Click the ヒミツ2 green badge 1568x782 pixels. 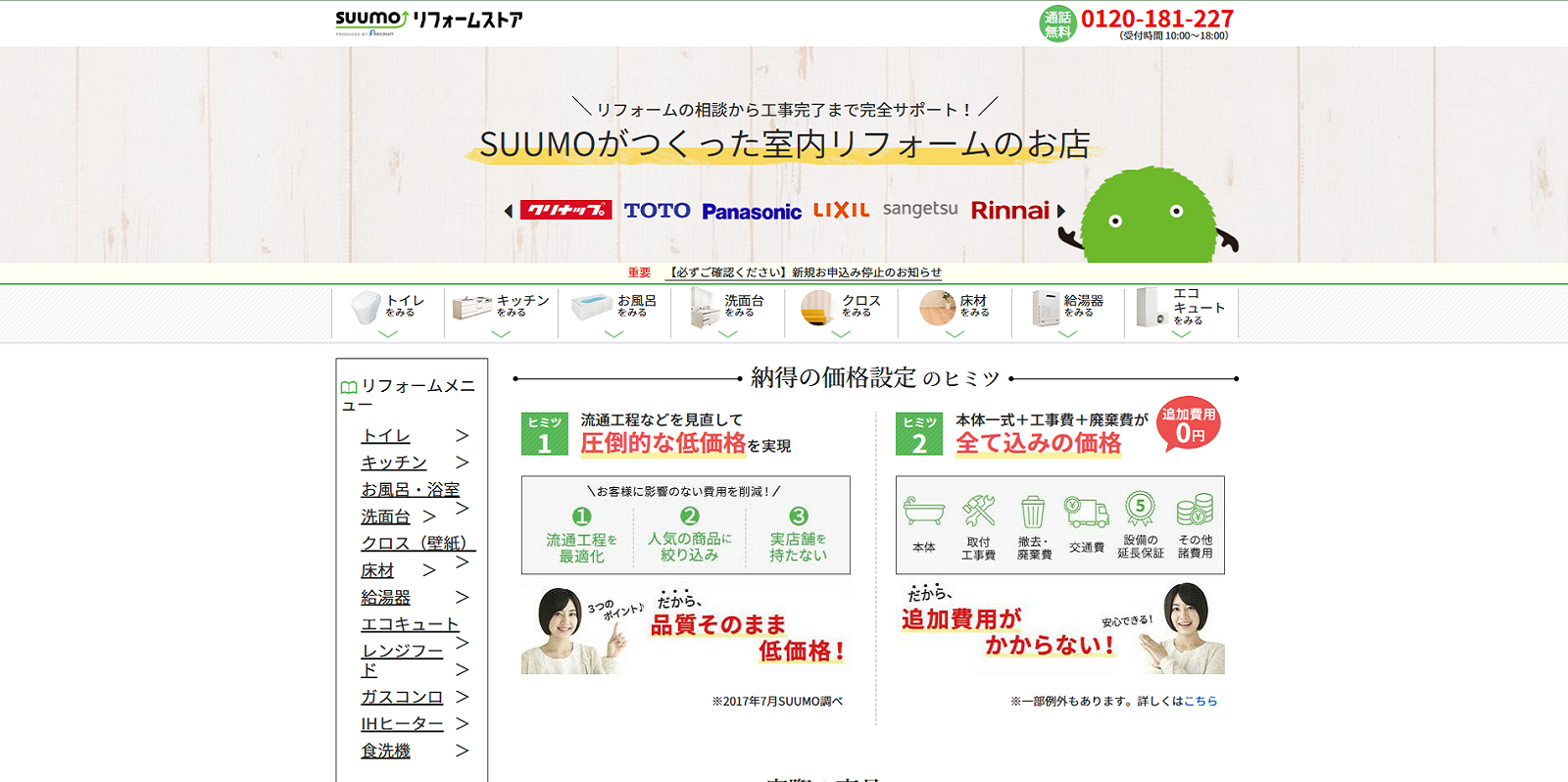919,434
